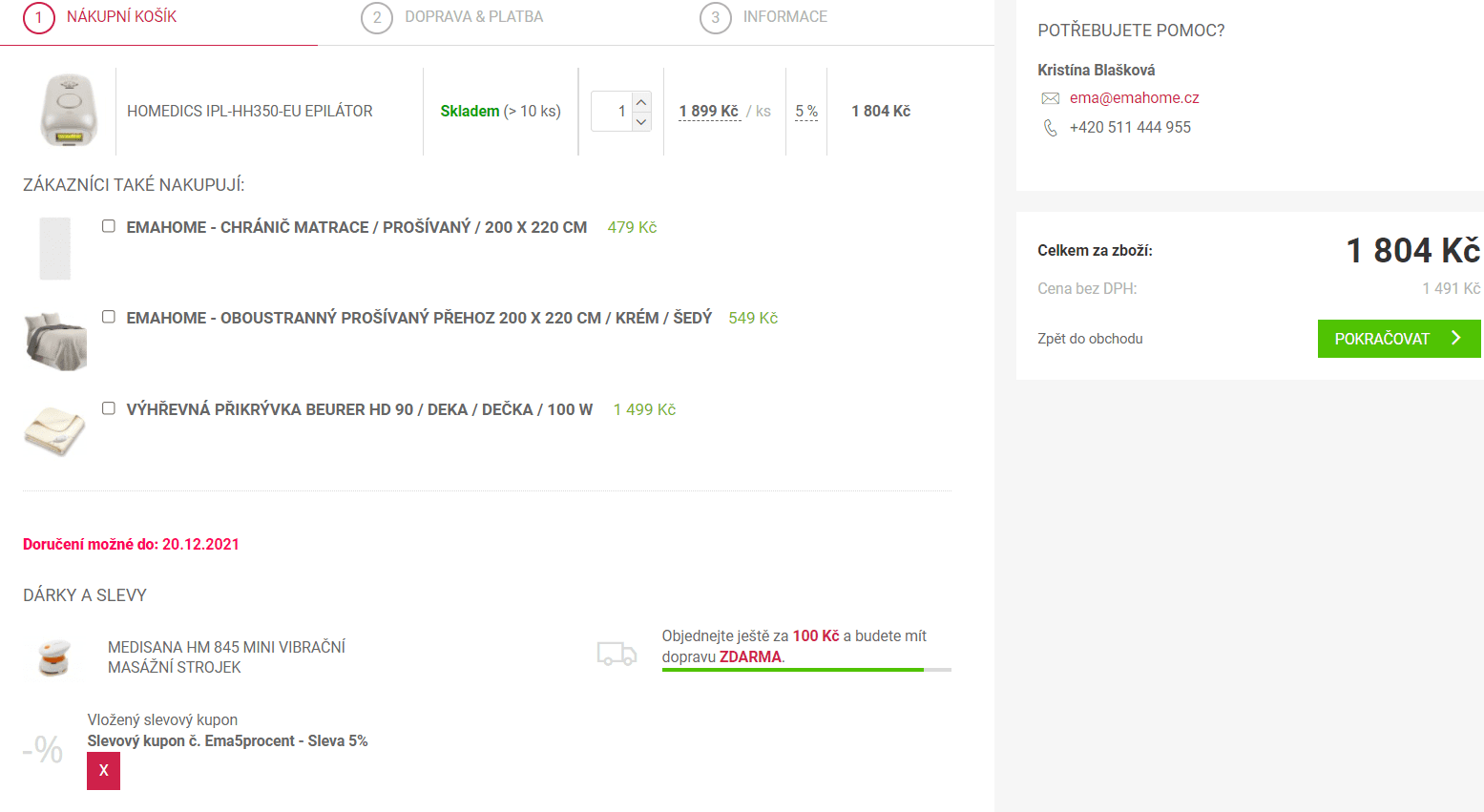
Task: Call the +420 511 444 955 number
Action: [1130, 128]
